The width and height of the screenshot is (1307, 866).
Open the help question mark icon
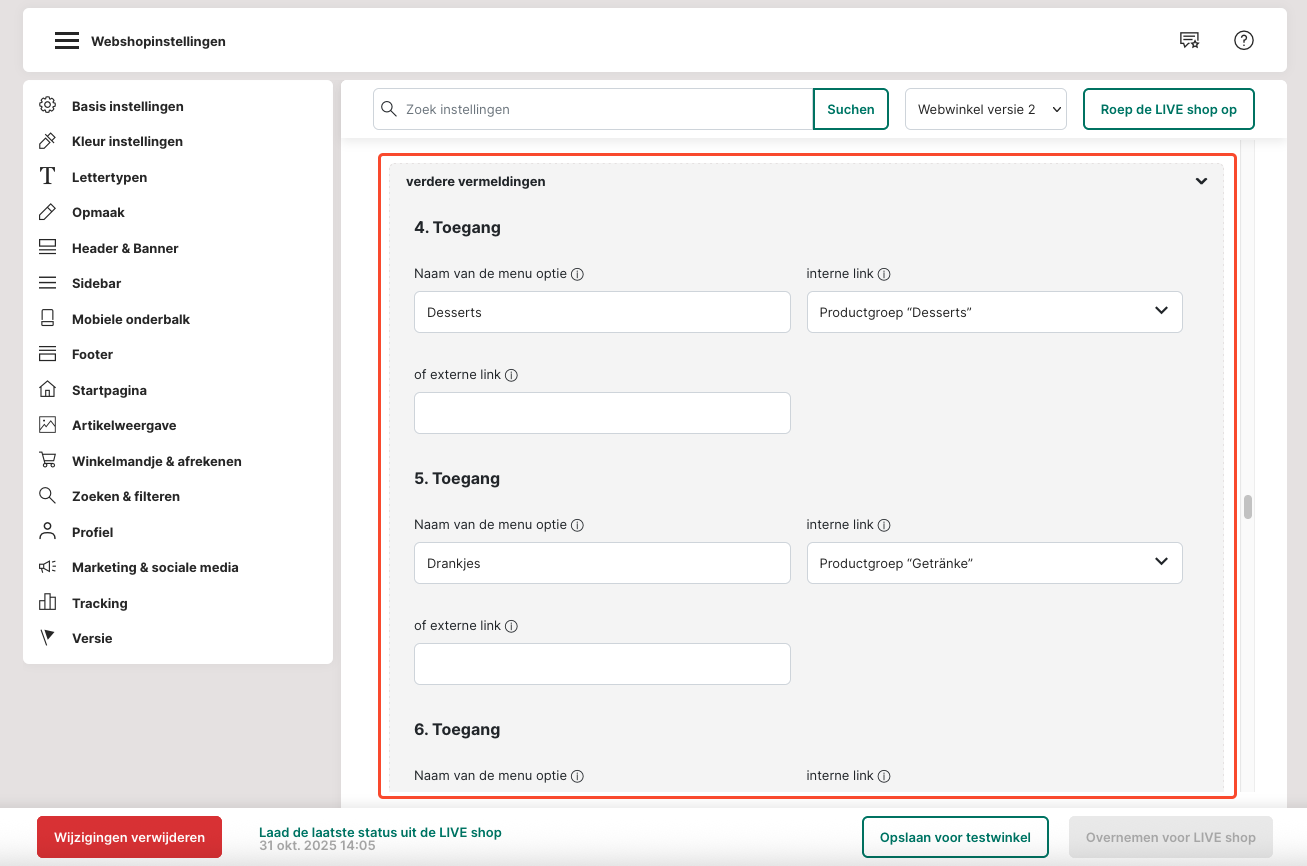coord(1243,40)
